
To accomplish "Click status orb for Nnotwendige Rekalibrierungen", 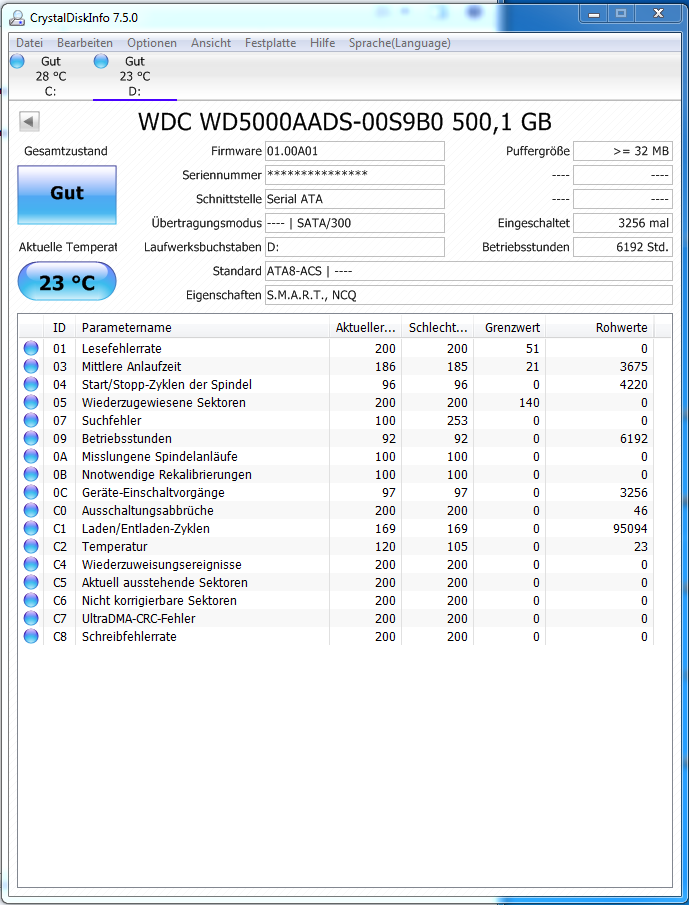I will pyautogui.click(x=31, y=474).
